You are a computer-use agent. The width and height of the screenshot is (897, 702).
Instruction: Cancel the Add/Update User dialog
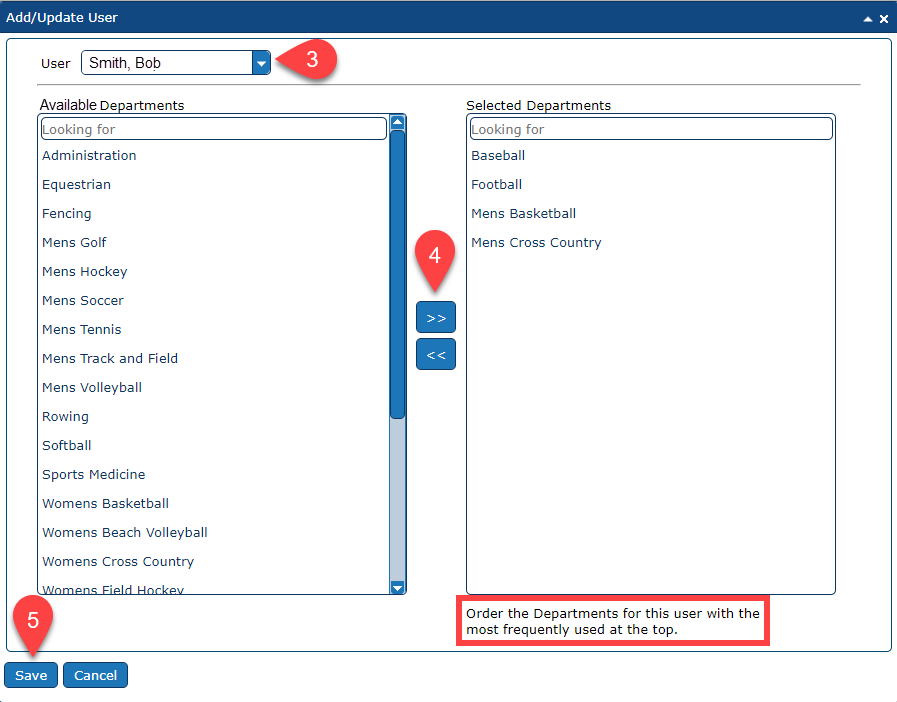tap(95, 675)
